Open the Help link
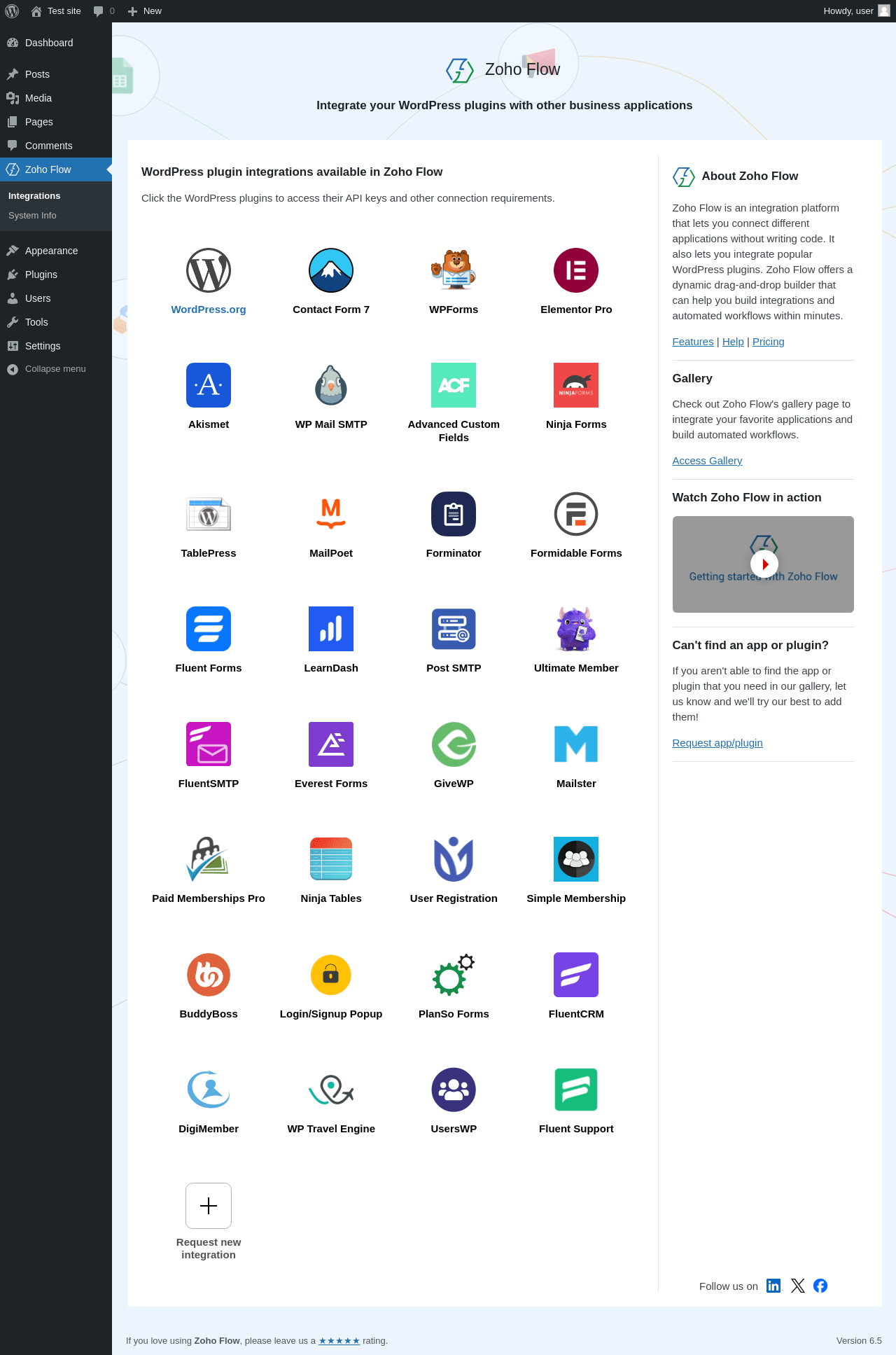Screen dimensions: 896x1355 (733, 342)
